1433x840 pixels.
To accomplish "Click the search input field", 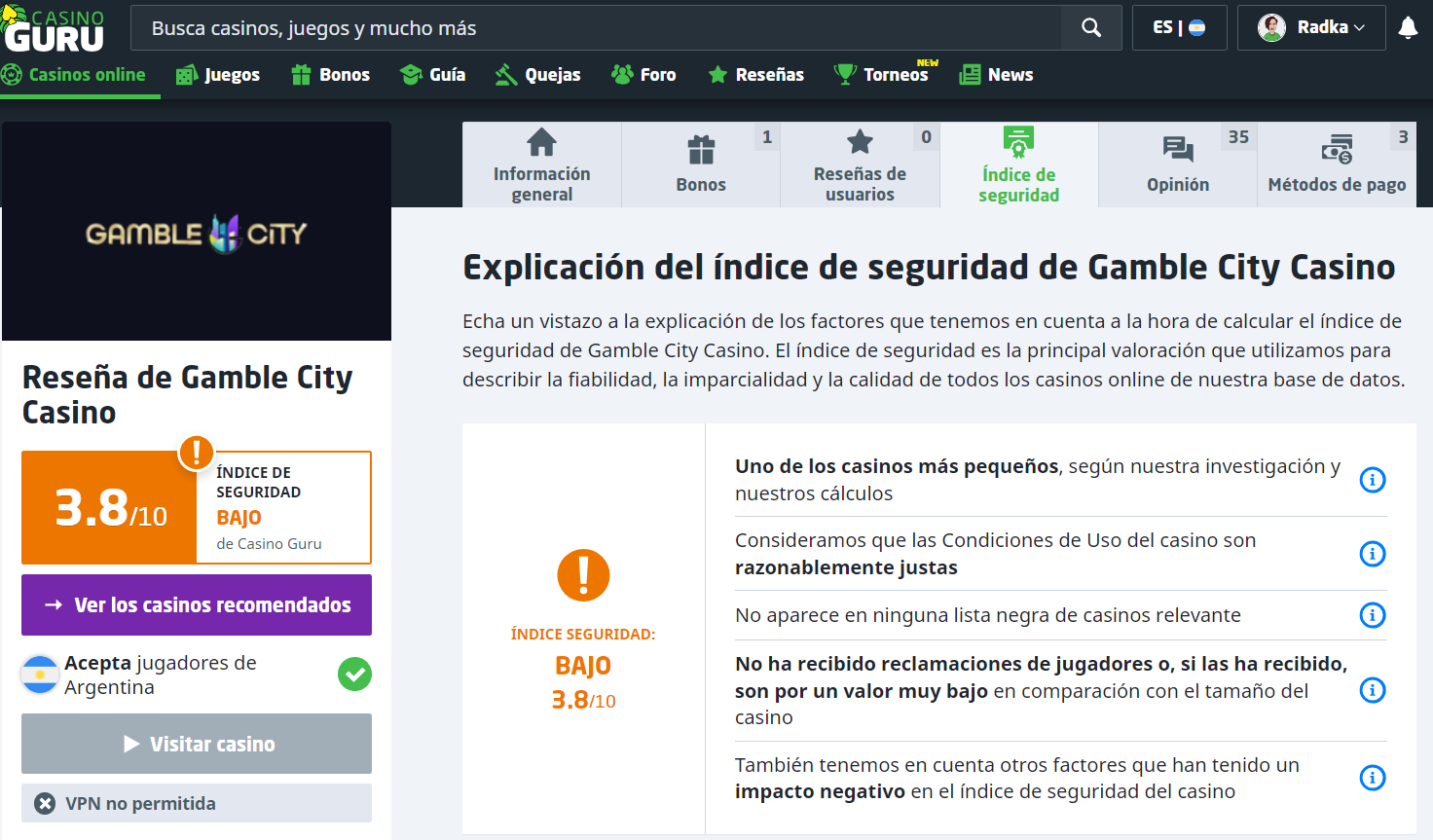I will (596, 28).
